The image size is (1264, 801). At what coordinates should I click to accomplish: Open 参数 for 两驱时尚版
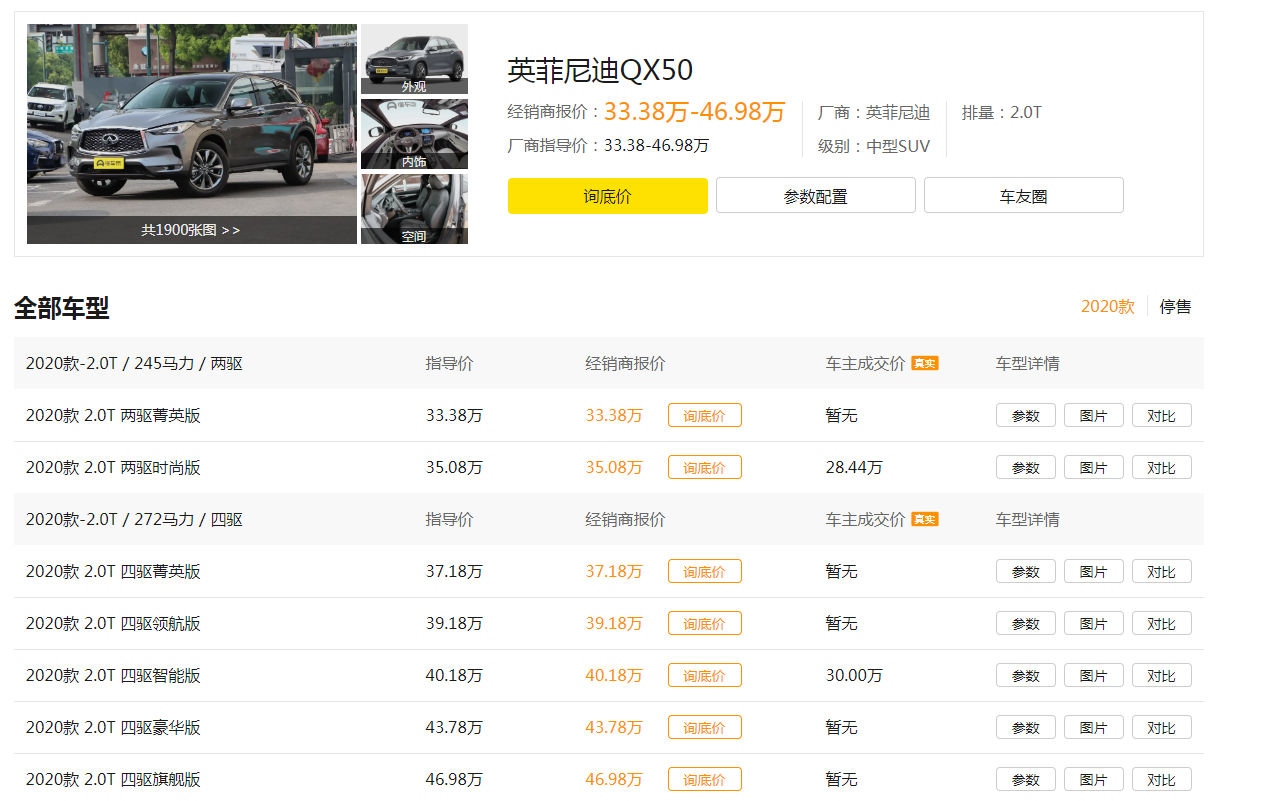coord(1026,468)
